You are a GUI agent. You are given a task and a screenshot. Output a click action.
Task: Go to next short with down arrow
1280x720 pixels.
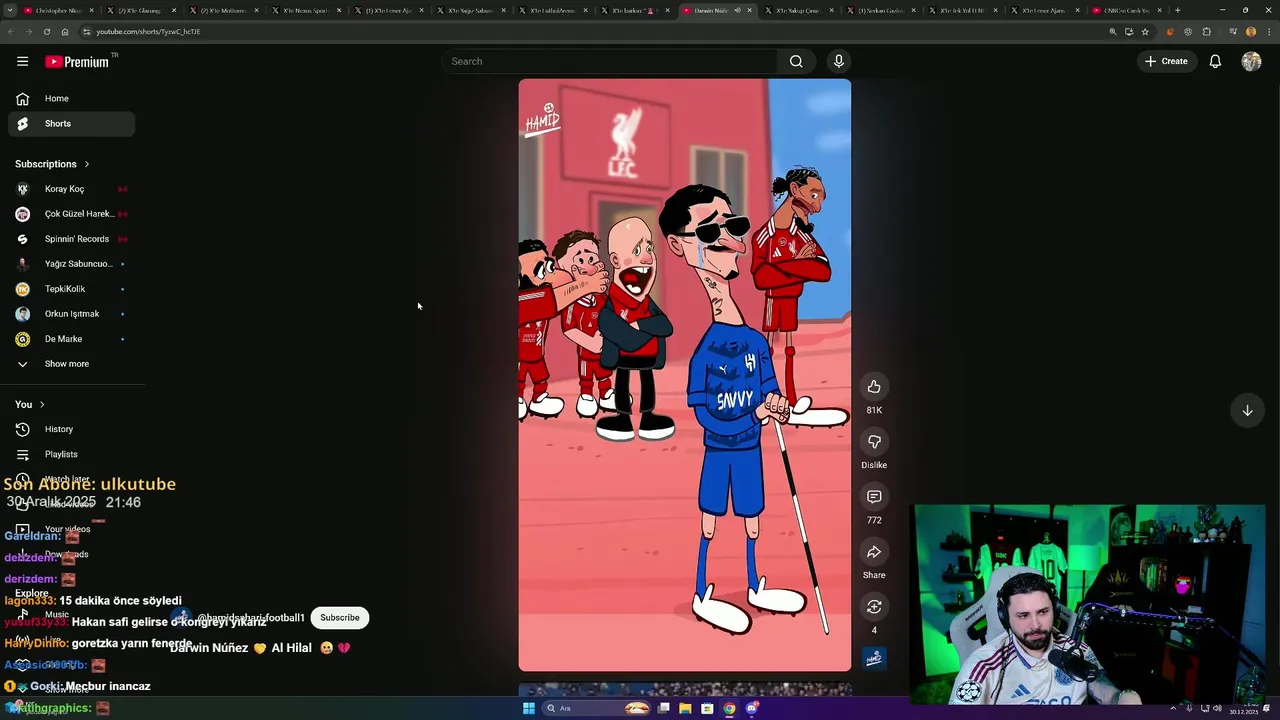pyautogui.click(x=1247, y=410)
